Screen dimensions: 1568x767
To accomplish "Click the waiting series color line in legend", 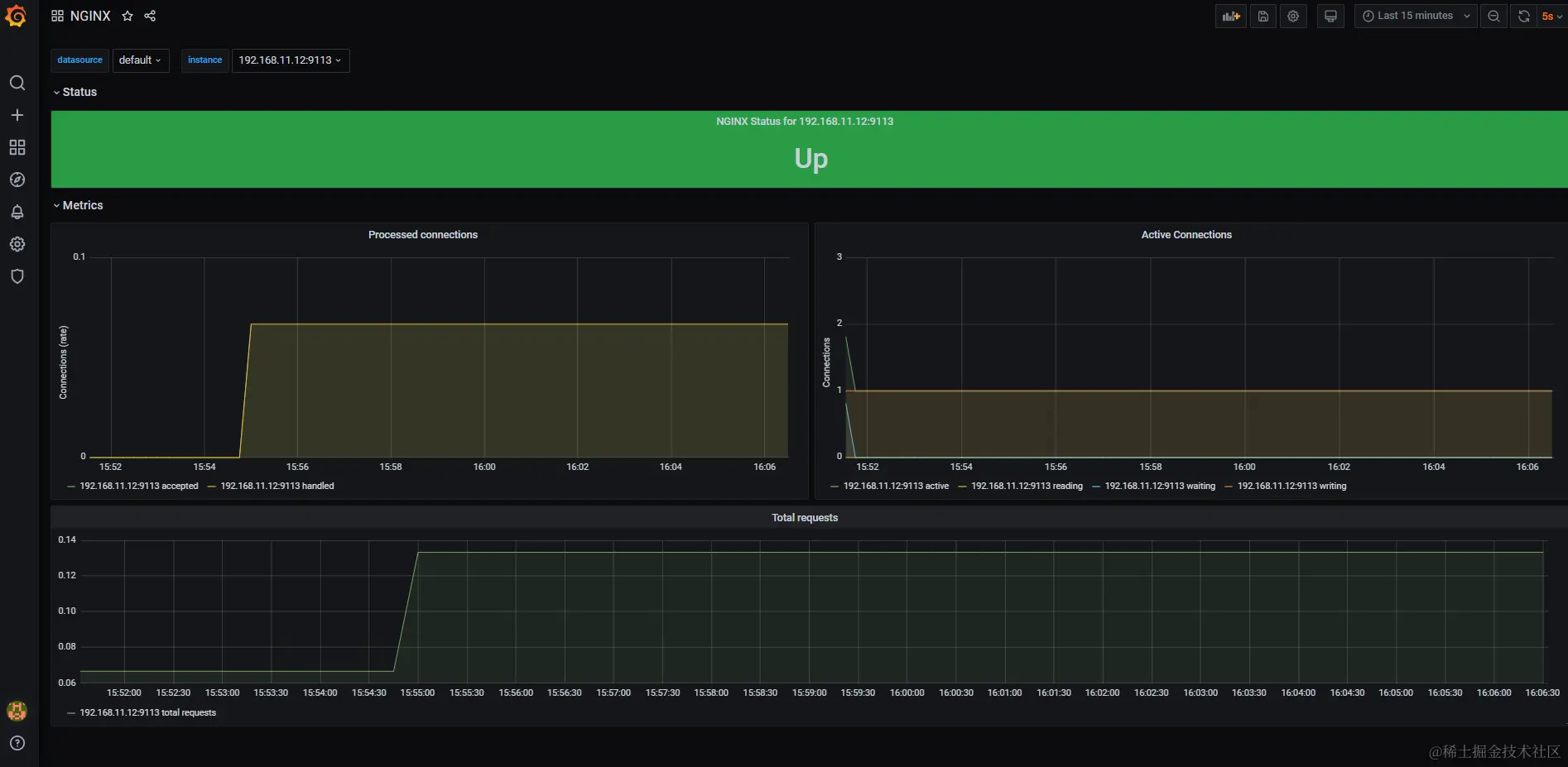I will (x=1096, y=487).
